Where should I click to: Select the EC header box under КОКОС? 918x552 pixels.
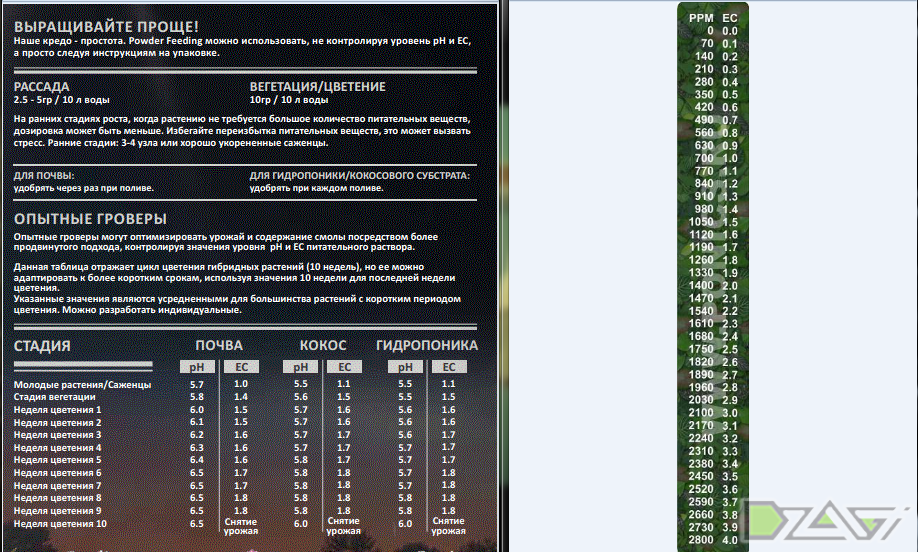344,367
